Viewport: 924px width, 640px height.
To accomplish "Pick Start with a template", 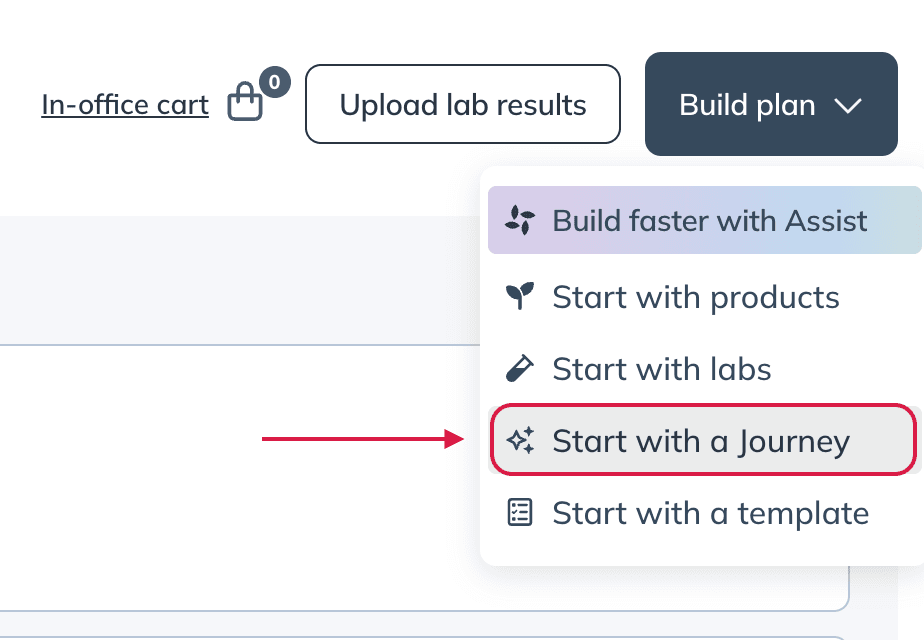I will (x=704, y=513).
